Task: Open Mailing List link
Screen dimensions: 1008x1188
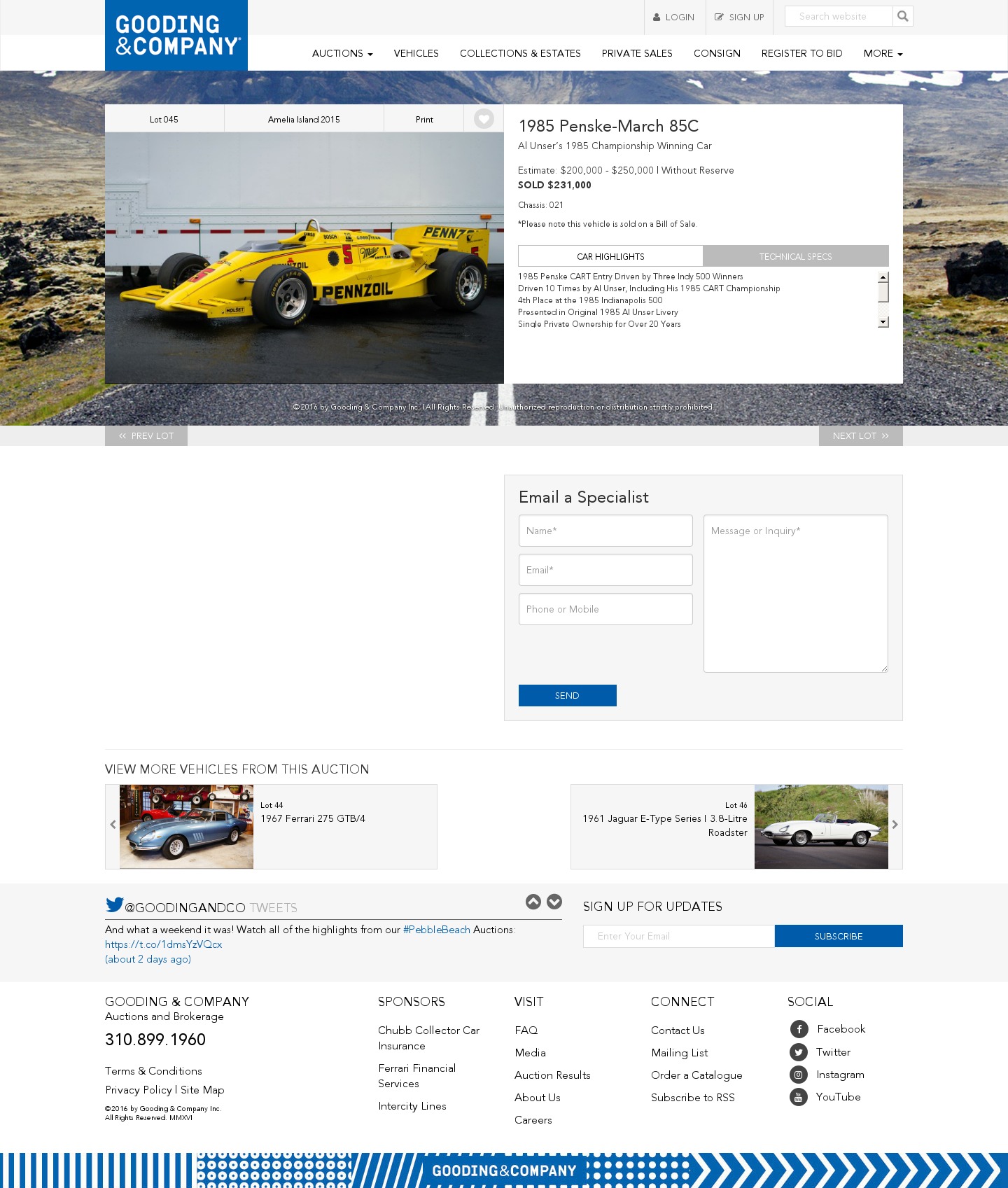Action: (x=679, y=1053)
